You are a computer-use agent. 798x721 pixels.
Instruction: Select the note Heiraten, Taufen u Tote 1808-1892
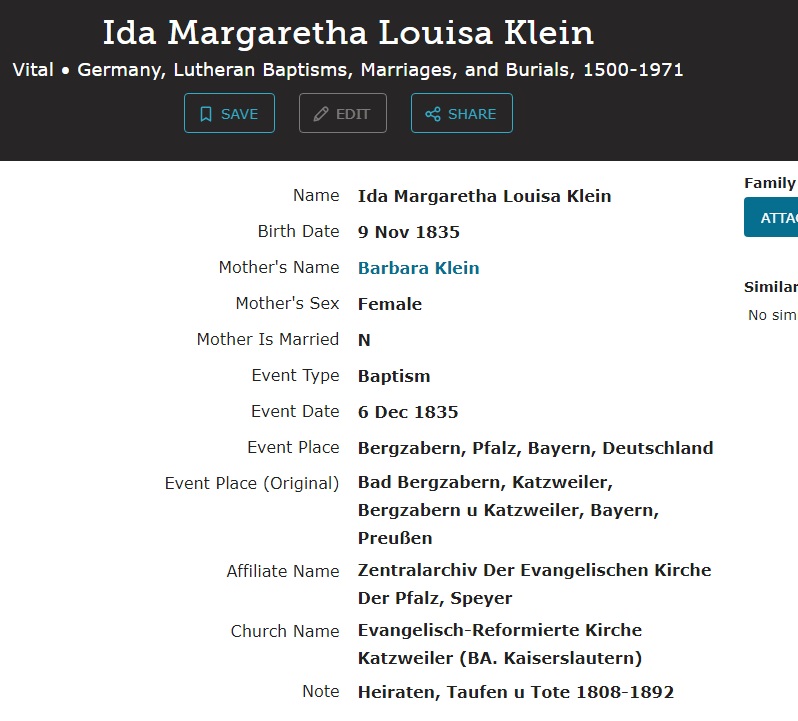tap(516, 692)
